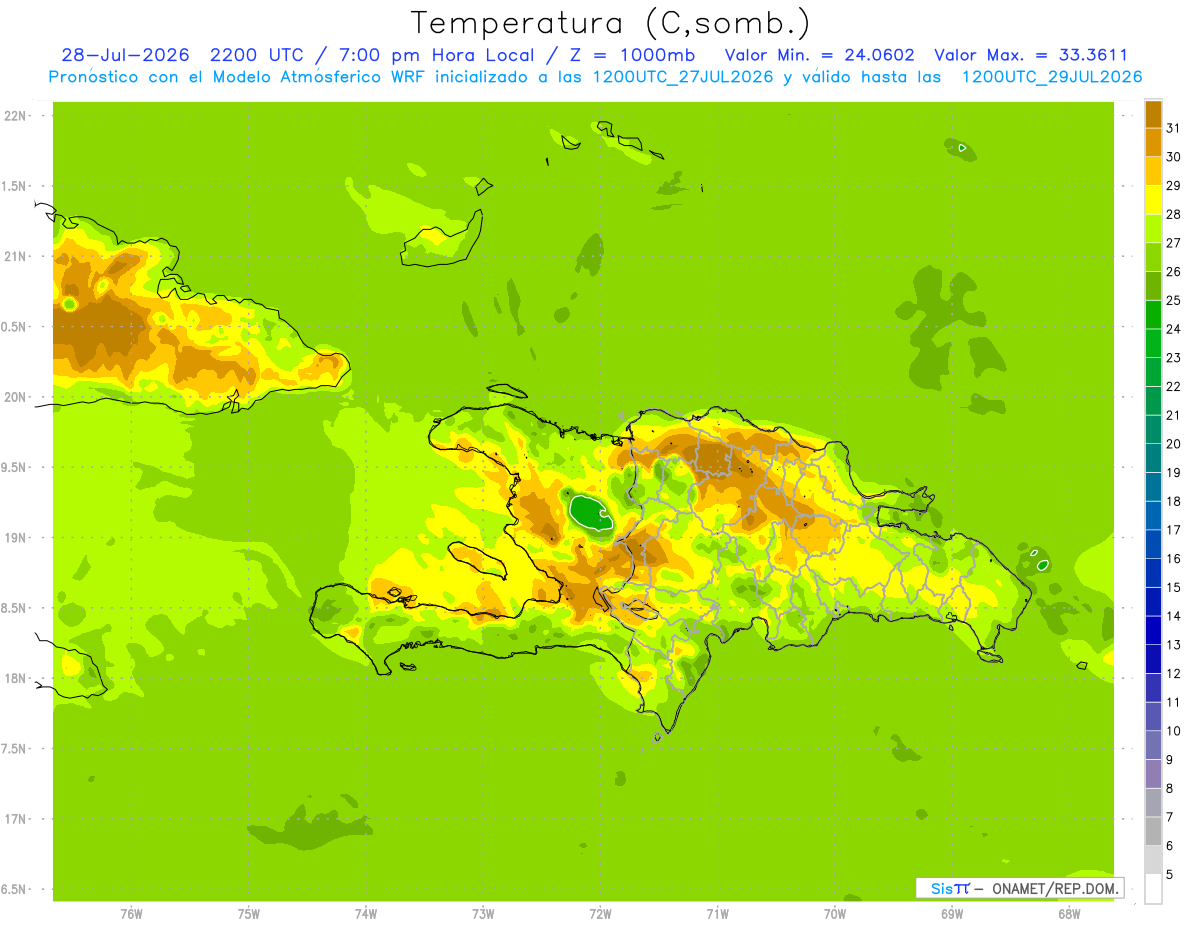The width and height of the screenshot is (1200, 927).
Task: Click legend value 7
Action: [x=1171, y=817]
